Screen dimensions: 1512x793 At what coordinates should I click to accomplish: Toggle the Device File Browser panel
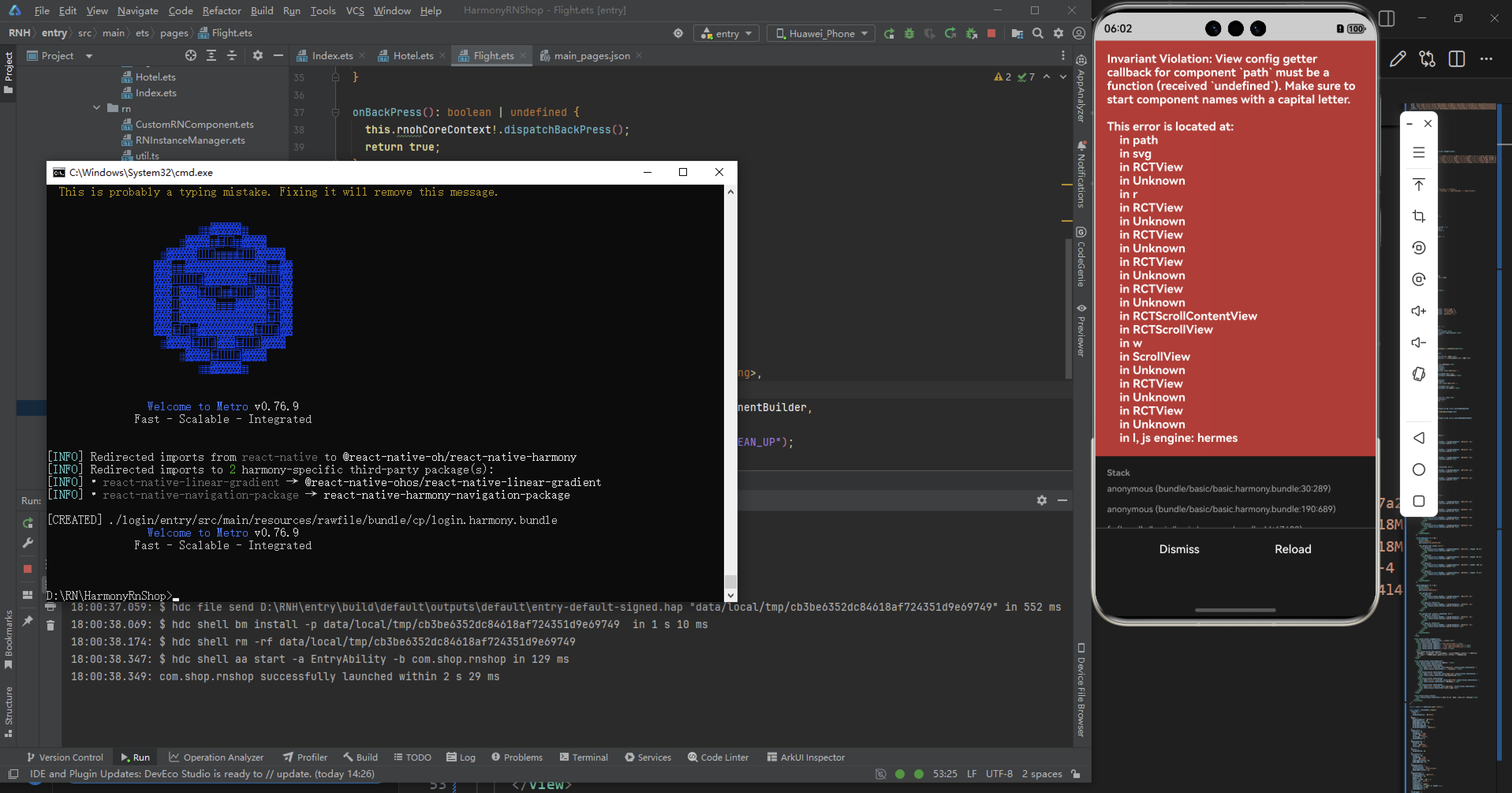[1081, 690]
